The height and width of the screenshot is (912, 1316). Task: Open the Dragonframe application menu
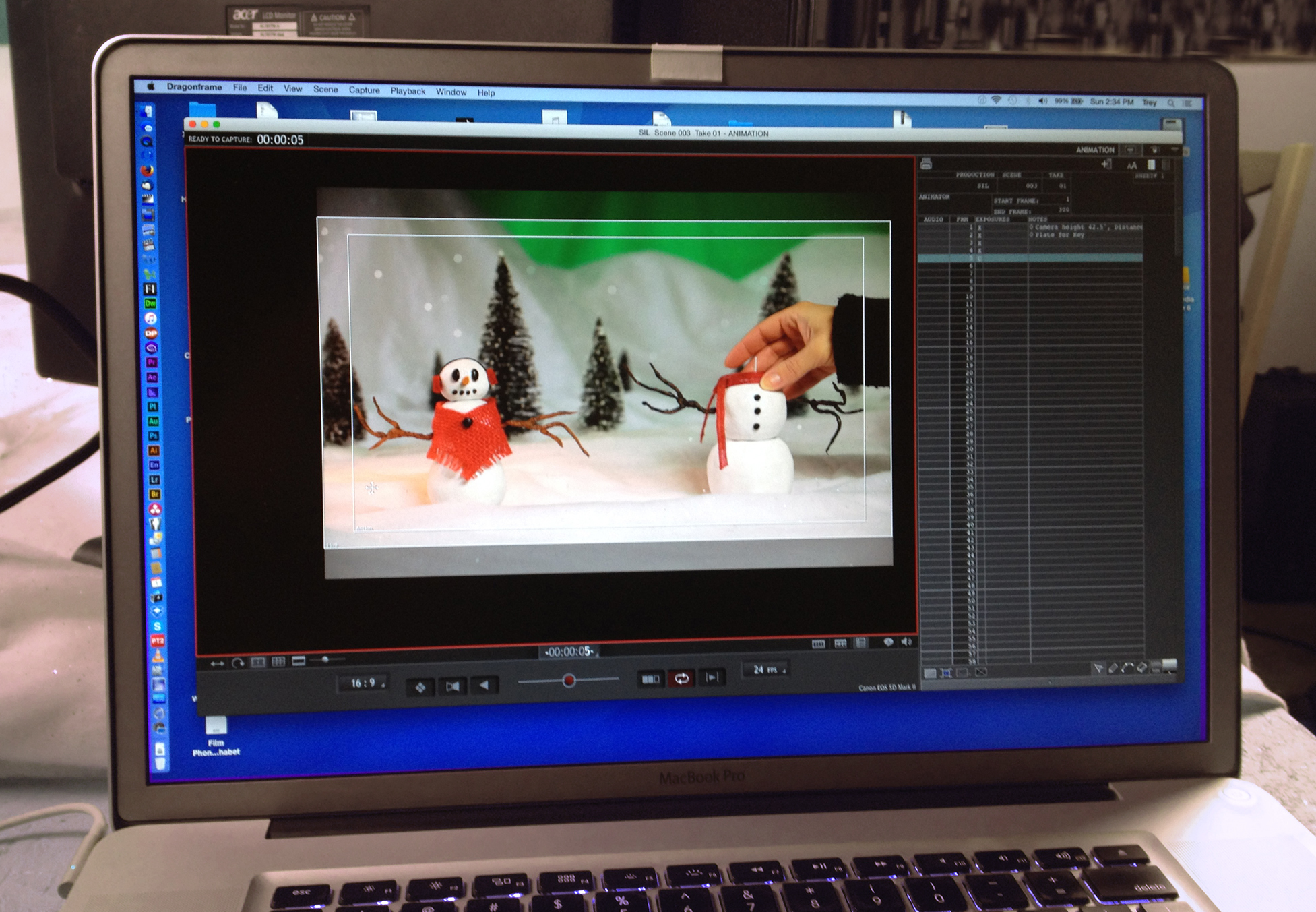pos(194,87)
